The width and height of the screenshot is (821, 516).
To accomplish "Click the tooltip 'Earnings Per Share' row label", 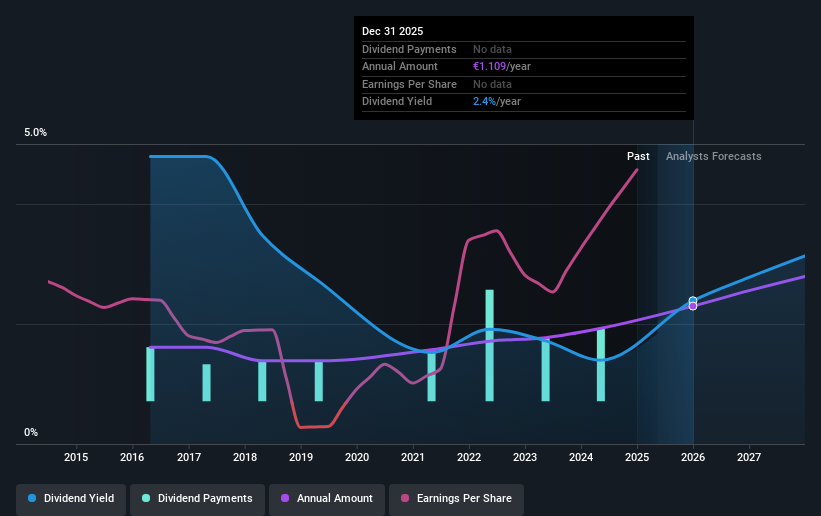I will 409,84.
